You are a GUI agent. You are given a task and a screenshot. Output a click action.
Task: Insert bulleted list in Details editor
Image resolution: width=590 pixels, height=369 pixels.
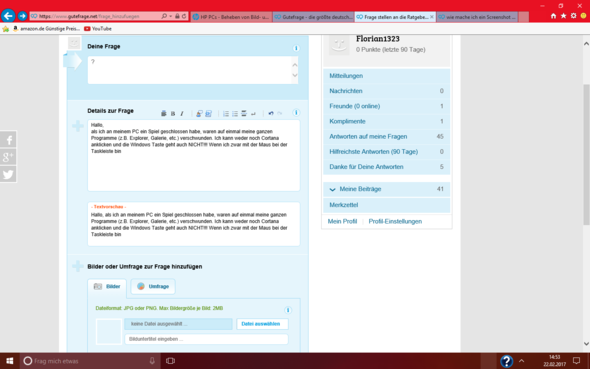[235, 114]
